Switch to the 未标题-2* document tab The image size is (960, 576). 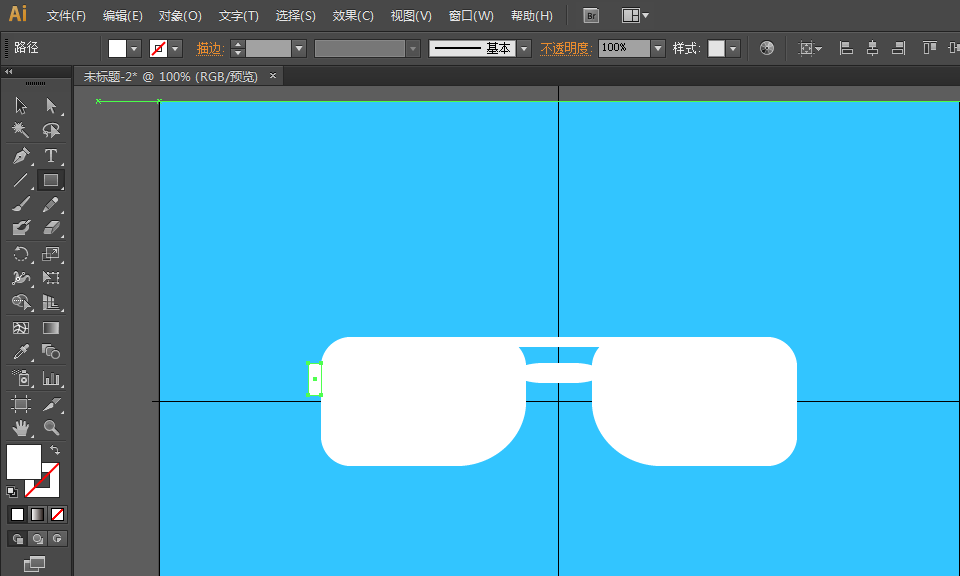coord(170,77)
